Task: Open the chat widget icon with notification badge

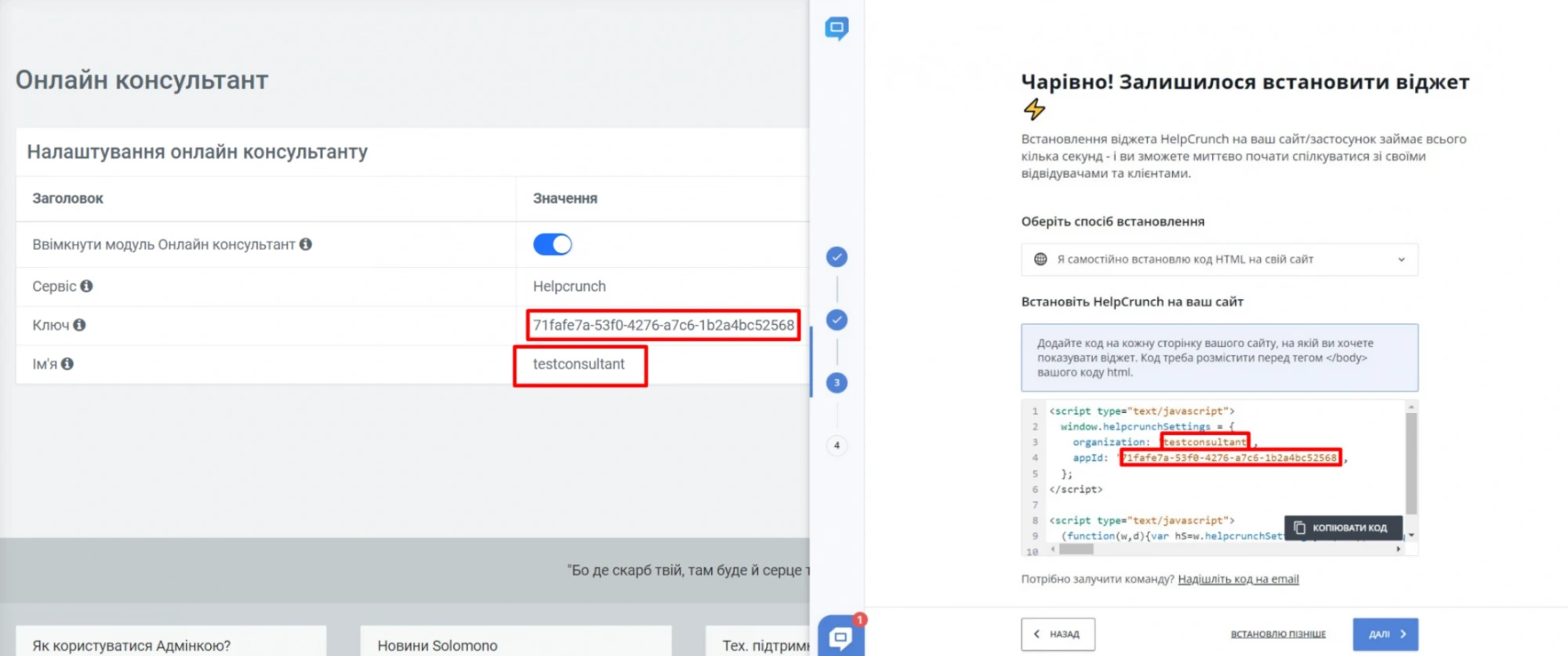Action: pos(840,636)
